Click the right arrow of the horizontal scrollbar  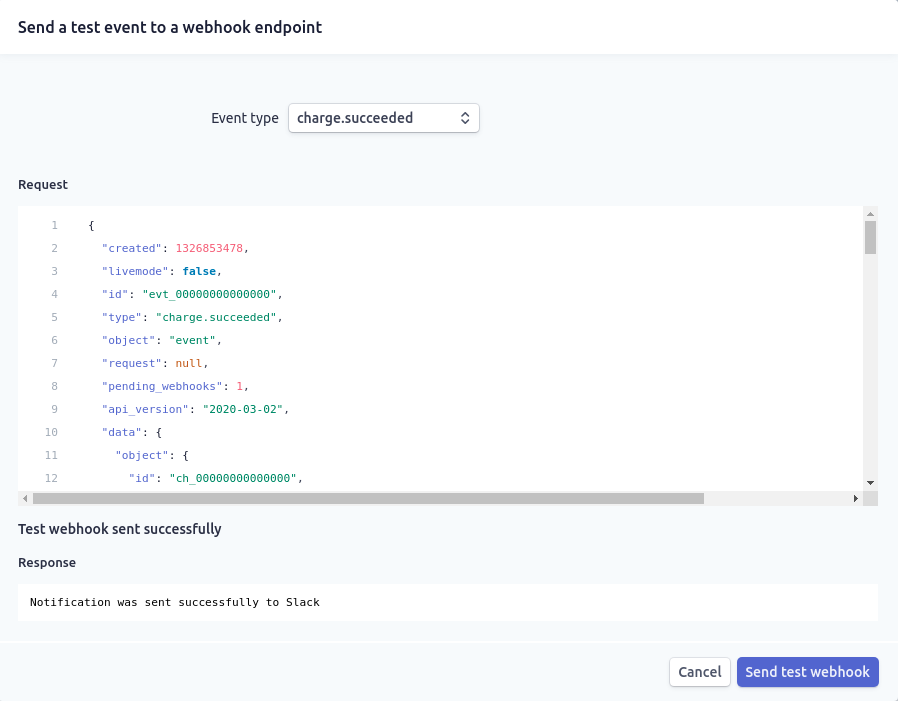pos(855,498)
